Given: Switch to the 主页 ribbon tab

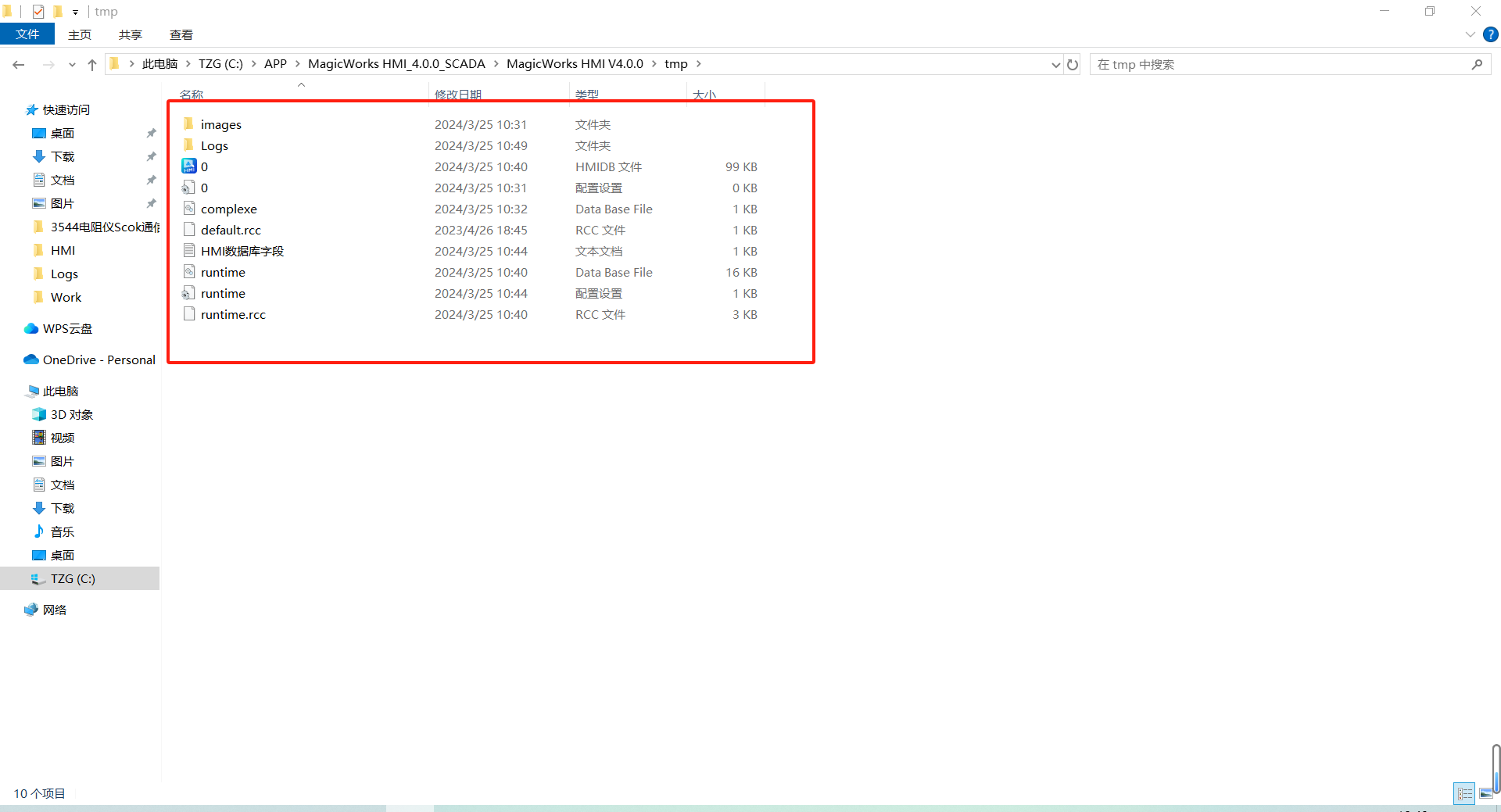Looking at the screenshot, I should [80, 34].
